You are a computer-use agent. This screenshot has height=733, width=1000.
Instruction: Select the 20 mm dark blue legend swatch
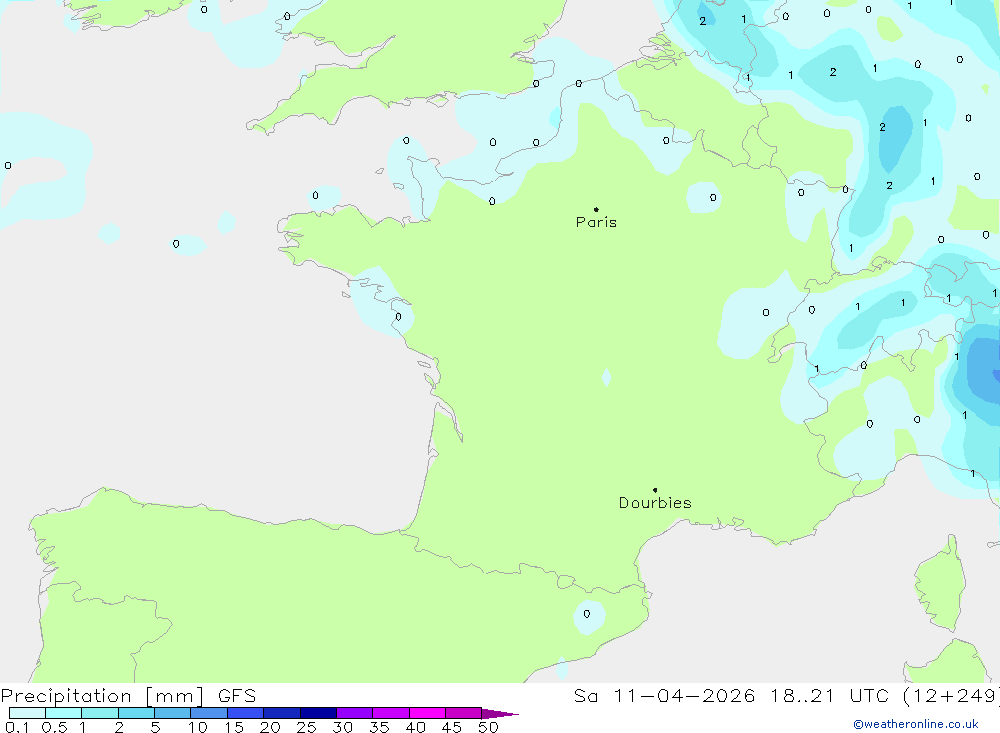[x=281, y=713]
